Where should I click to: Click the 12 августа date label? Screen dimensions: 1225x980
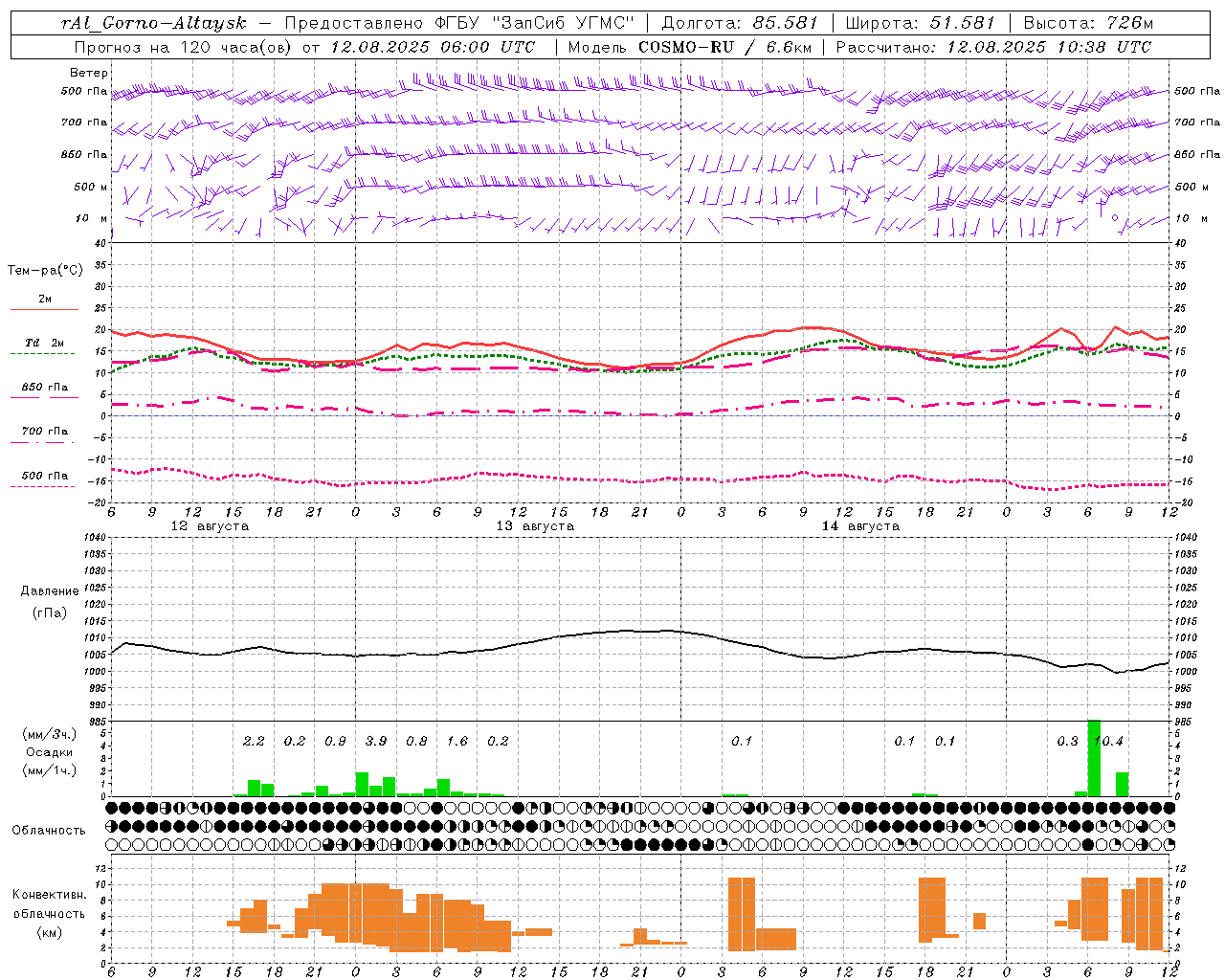point(210,526)
